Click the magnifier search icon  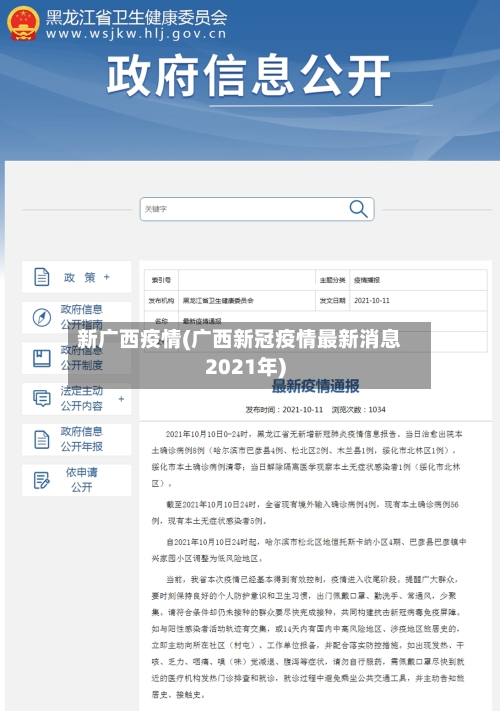[358, 209]
